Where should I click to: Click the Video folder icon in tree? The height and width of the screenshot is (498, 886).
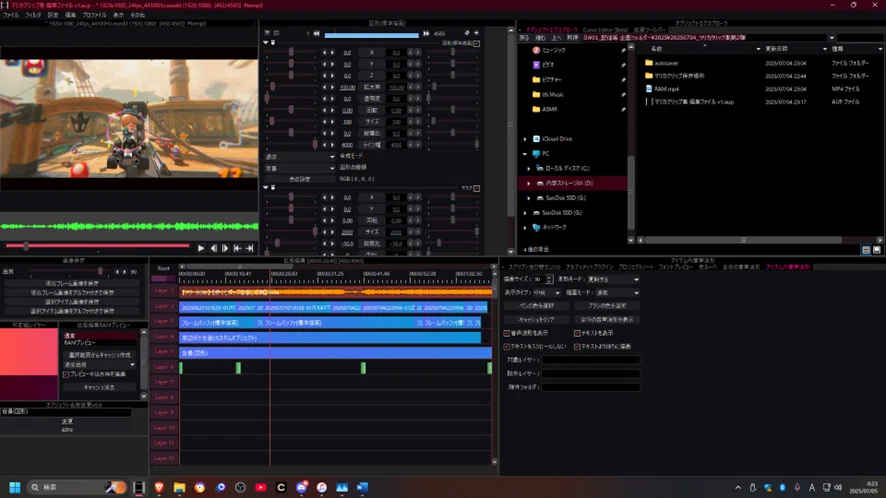pos(536,65)
